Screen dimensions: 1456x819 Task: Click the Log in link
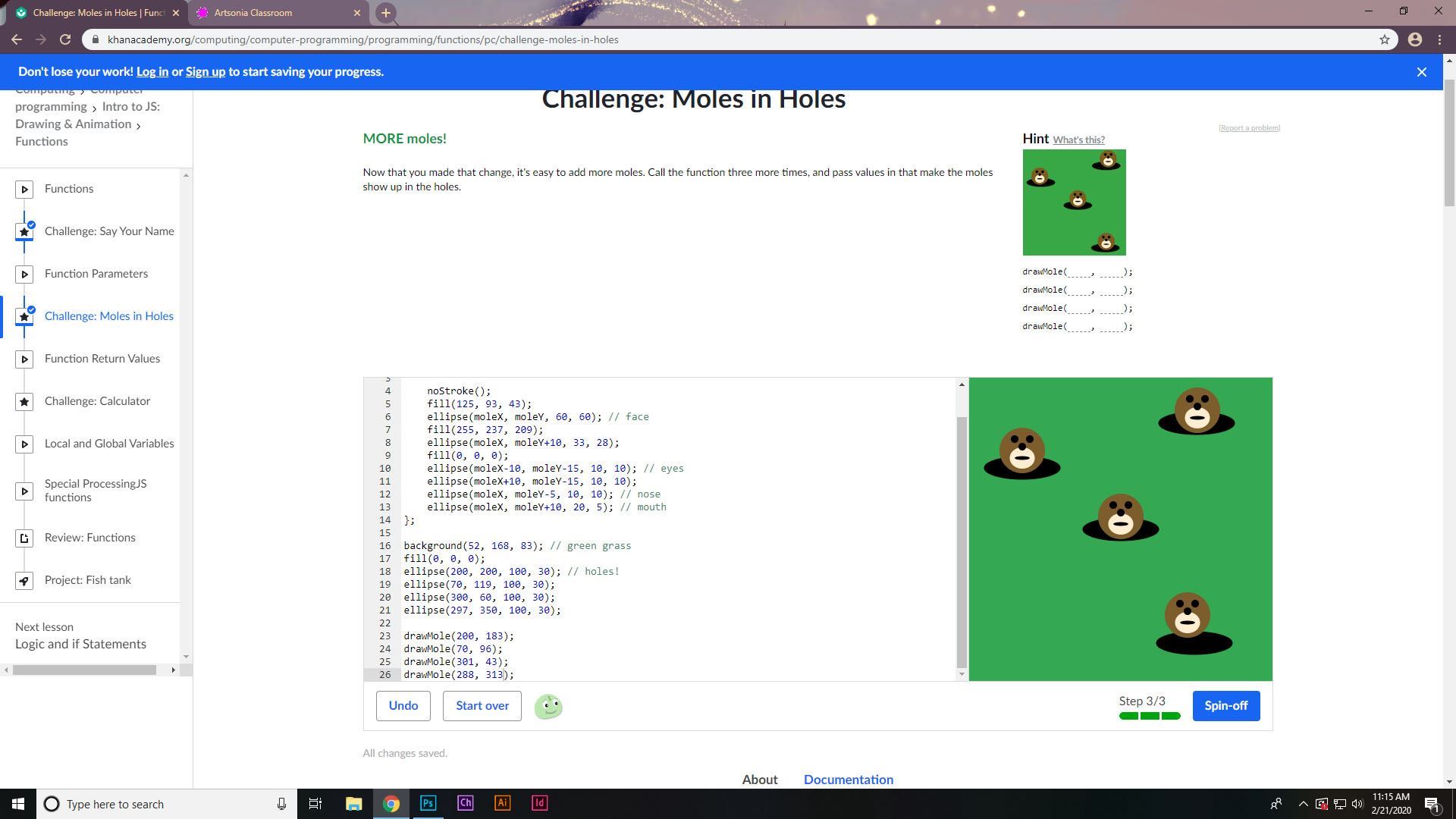click(152, 72)
